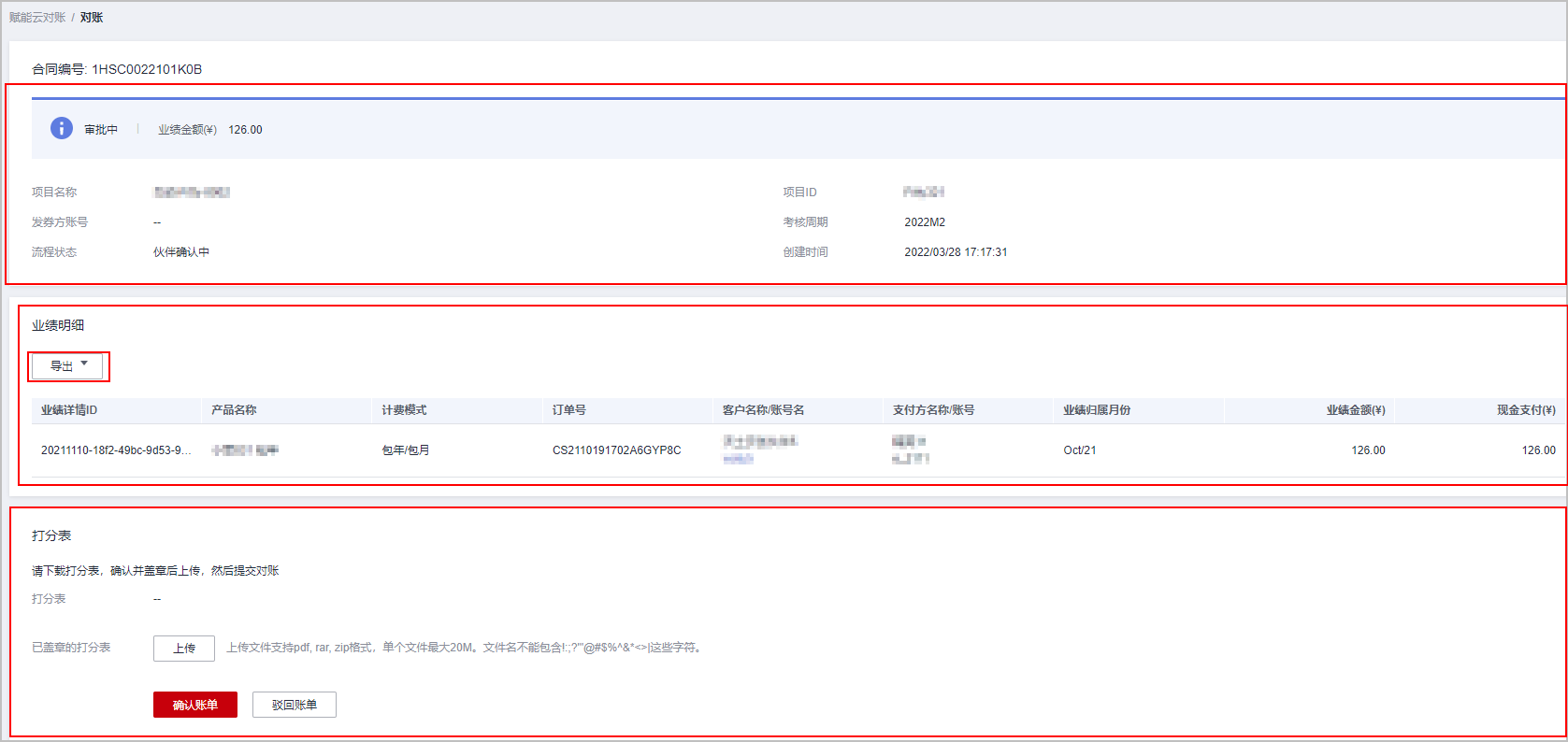Click the 考核周期 label
This screenshot has width=1568, height=742.
click(806, 222)
